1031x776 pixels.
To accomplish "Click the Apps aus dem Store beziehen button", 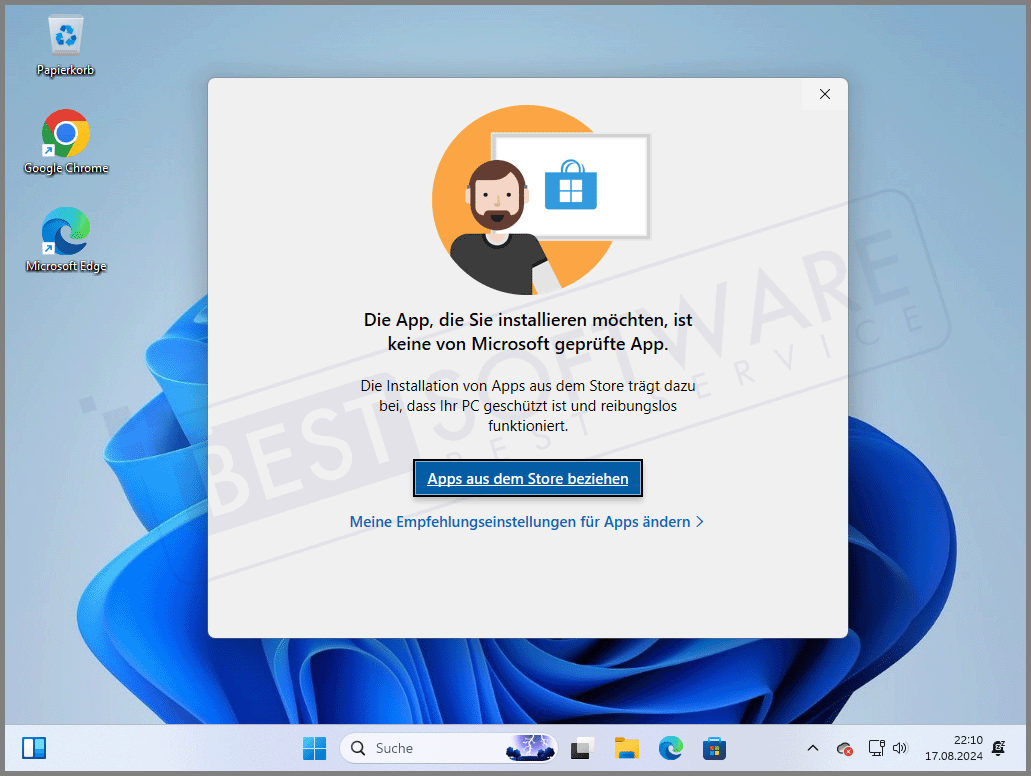I will (527, 478).
